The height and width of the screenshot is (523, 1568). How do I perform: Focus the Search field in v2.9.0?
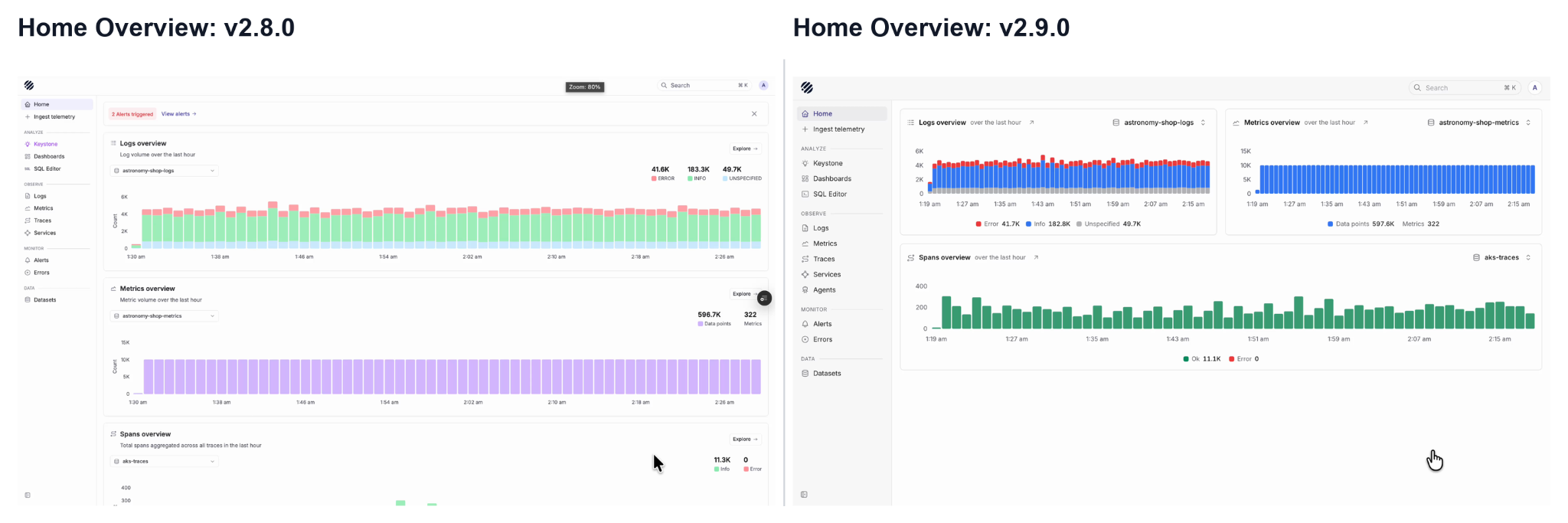(1465, 88)
